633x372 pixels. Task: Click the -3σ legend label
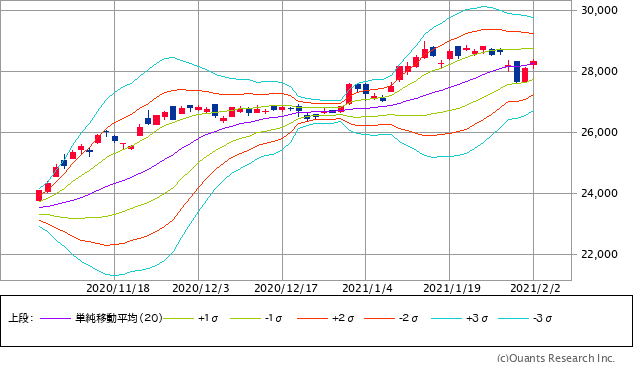pos(542,318)
